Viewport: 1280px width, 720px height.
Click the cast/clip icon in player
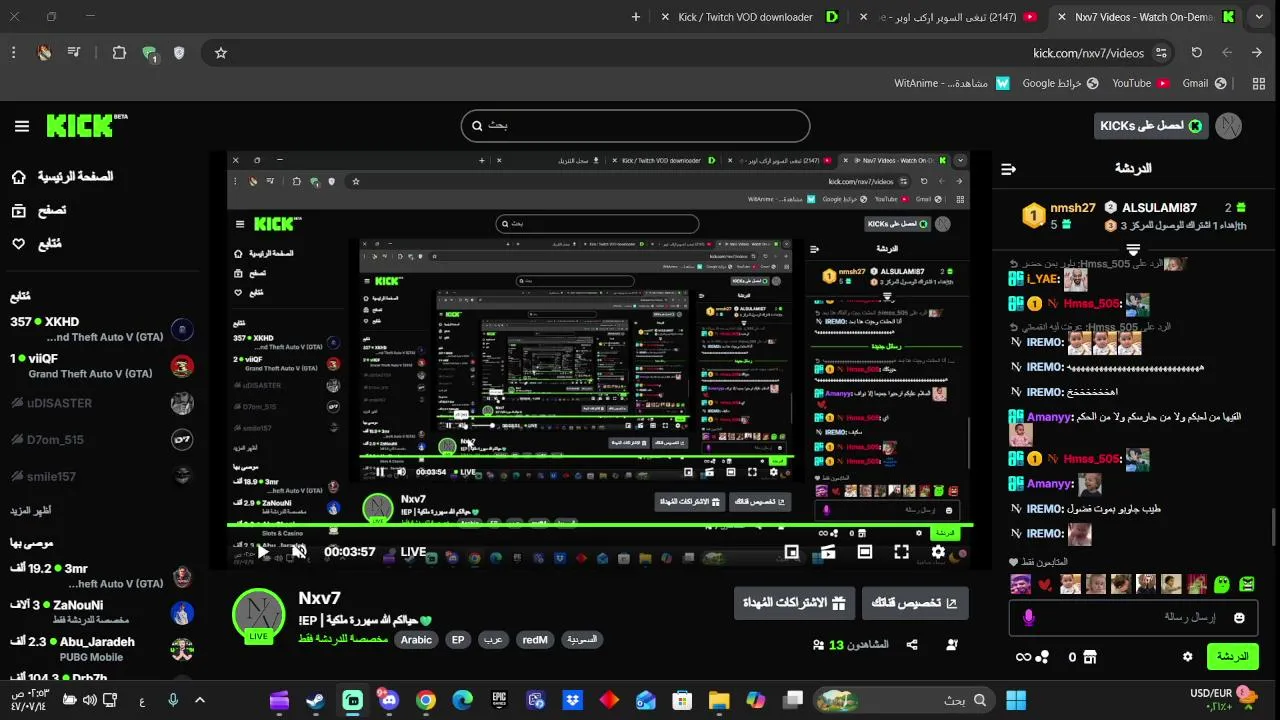point(828,552)
